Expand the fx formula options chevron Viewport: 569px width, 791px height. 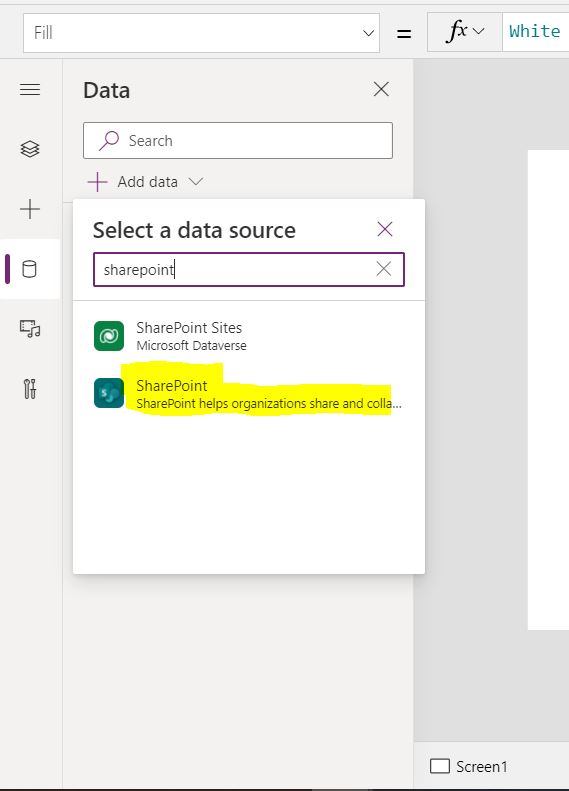pyautogui.click(x=478, y=31)
